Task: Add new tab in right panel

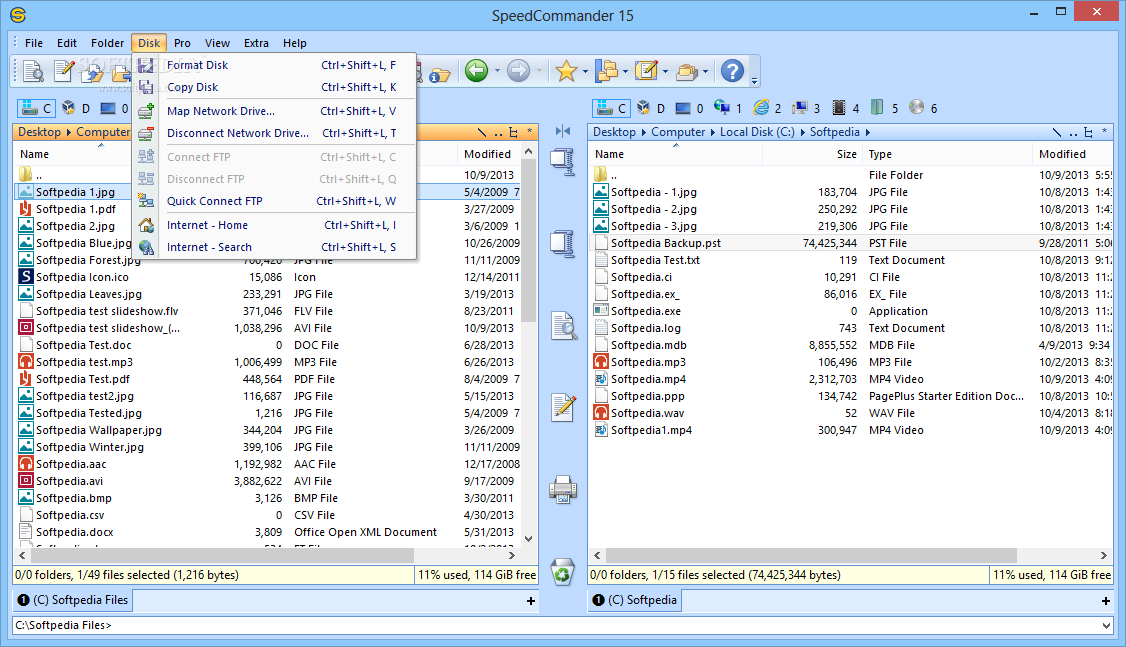Action: point(1106,601)
